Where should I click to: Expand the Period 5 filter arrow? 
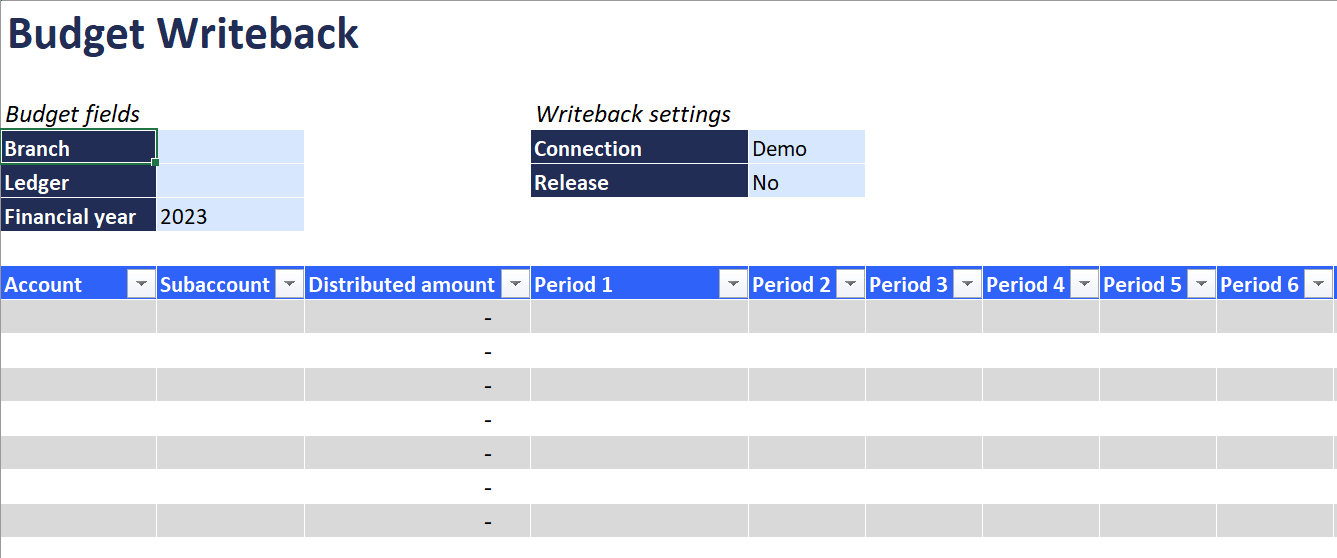[x=1201, y=285]
